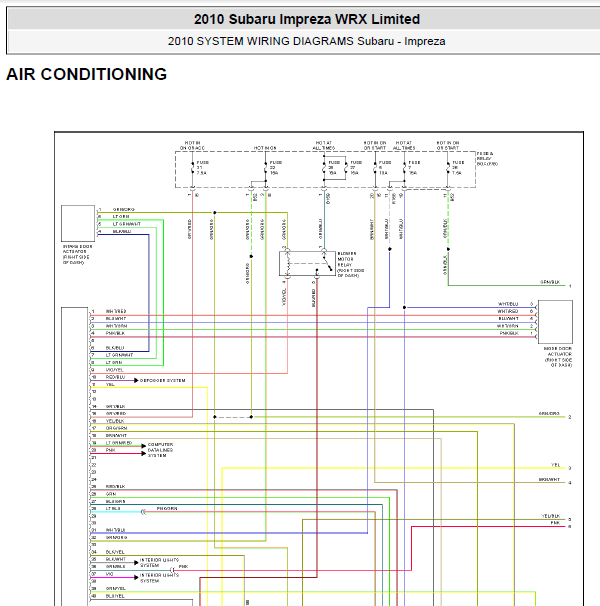Screen dimensions: 600x606
Task: Click WHT/RED pin 6 on mode door actuator
Action: pyautogui.click(x=508, y=311)
